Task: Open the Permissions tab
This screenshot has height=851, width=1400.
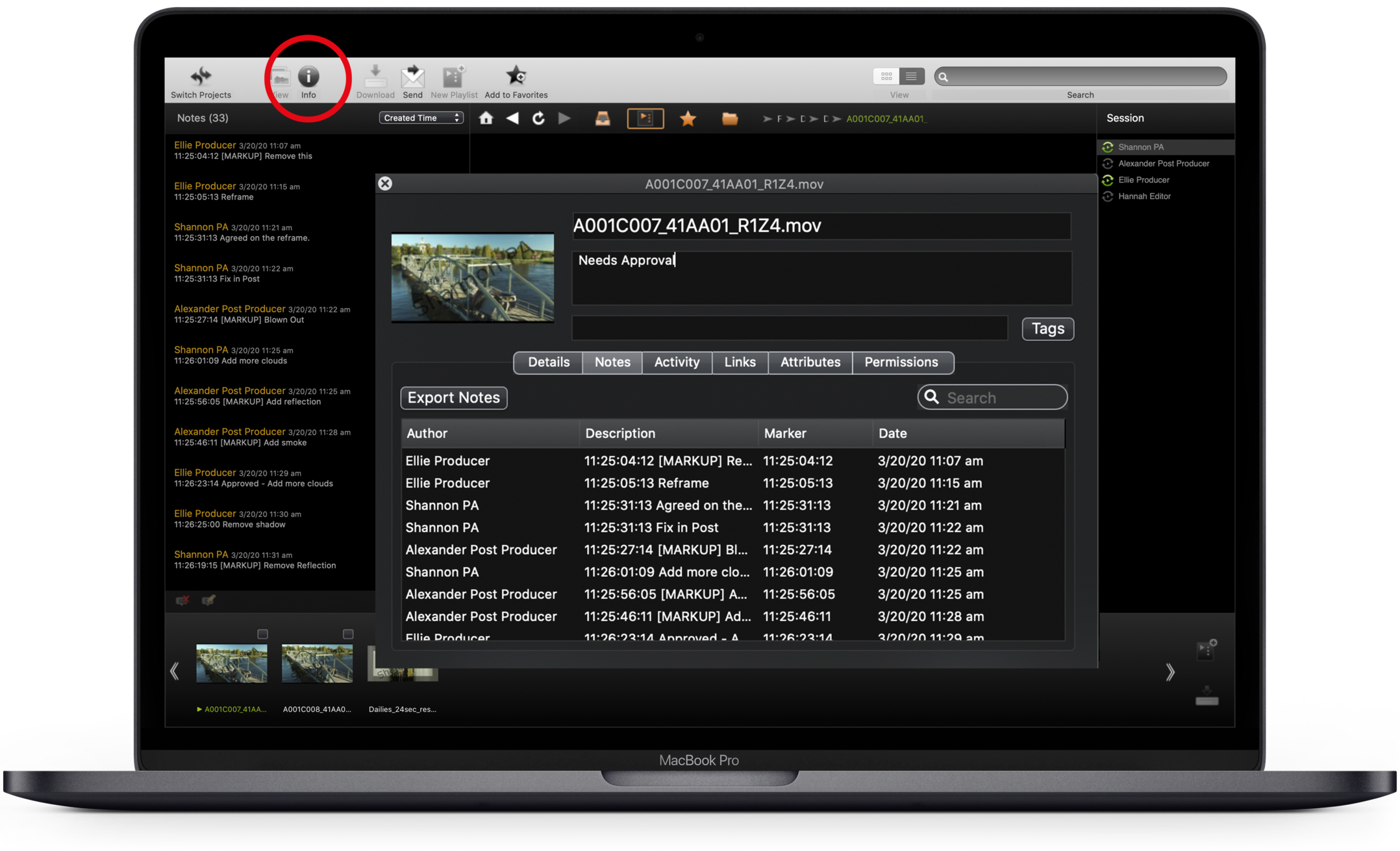Action: click(x=901, y=362)
